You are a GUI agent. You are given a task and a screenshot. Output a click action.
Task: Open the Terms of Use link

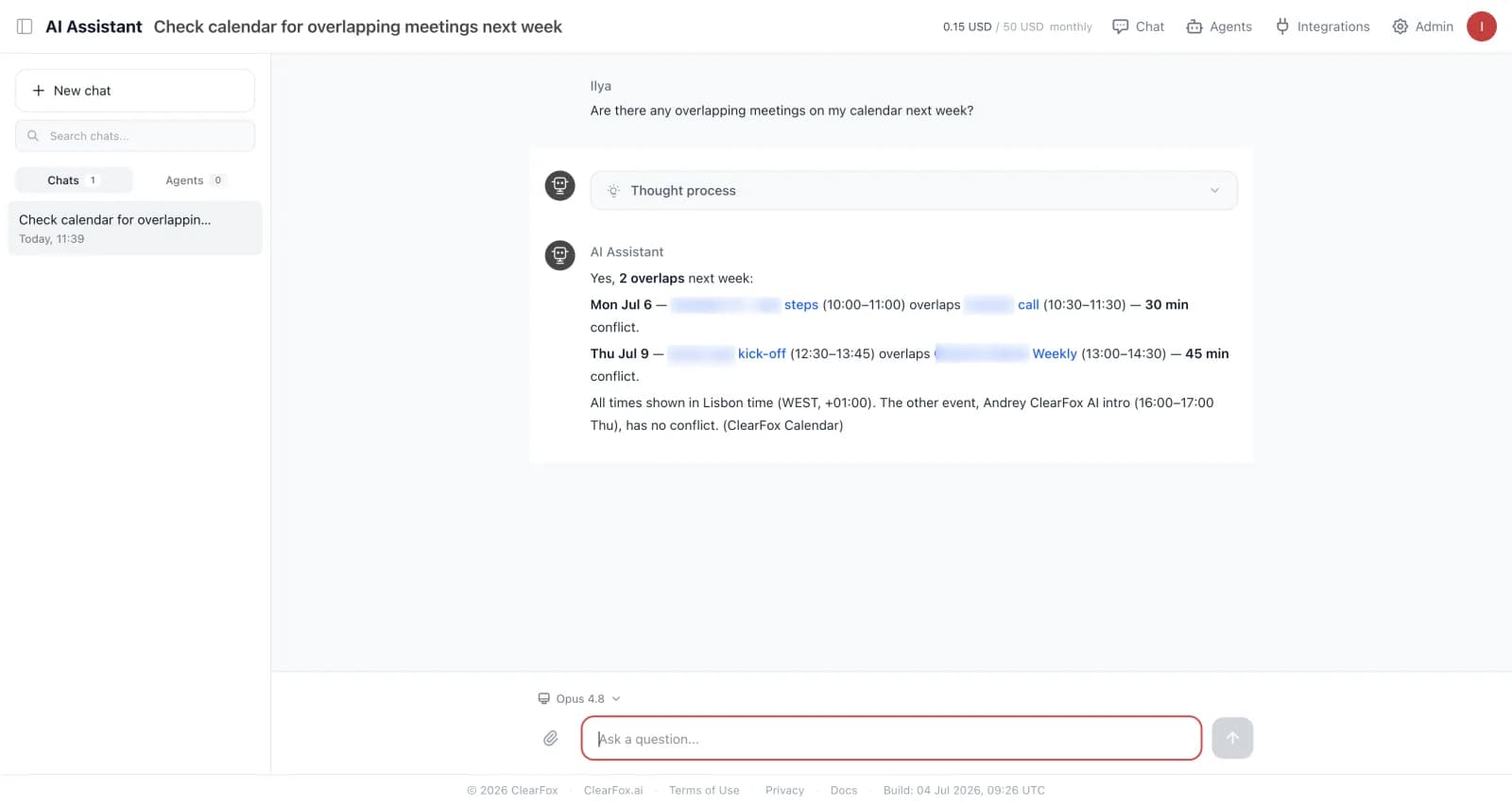[704, 791]
